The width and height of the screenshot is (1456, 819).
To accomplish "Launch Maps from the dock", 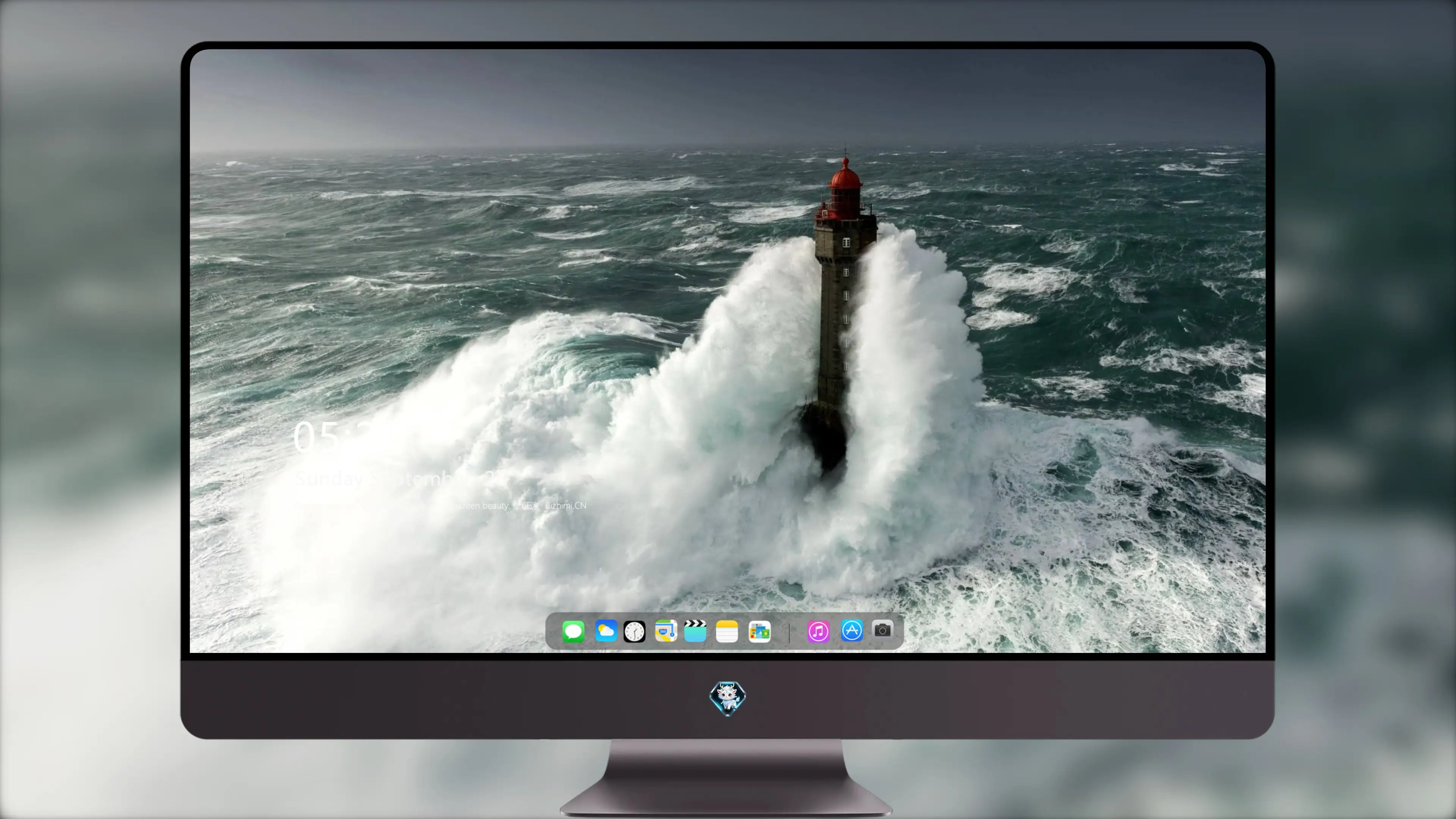I will [x=666, y=631].
